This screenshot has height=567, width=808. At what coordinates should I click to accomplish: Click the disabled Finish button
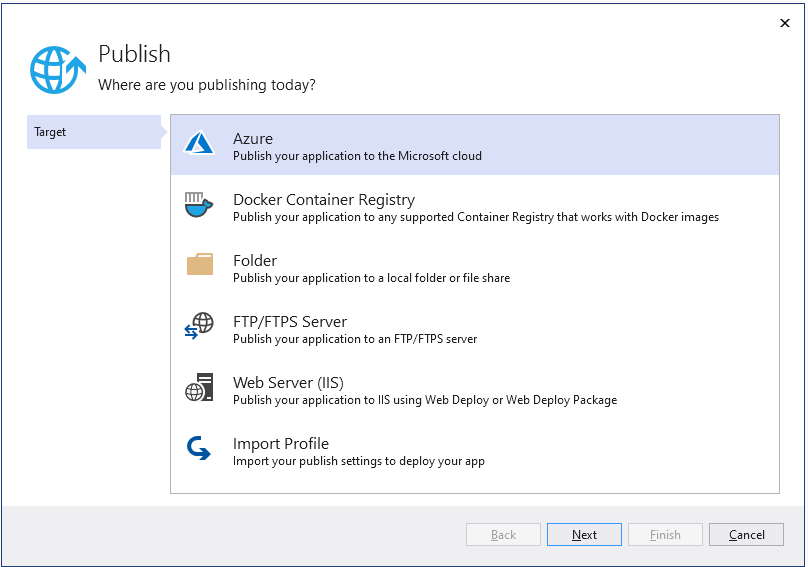(665, 535)
